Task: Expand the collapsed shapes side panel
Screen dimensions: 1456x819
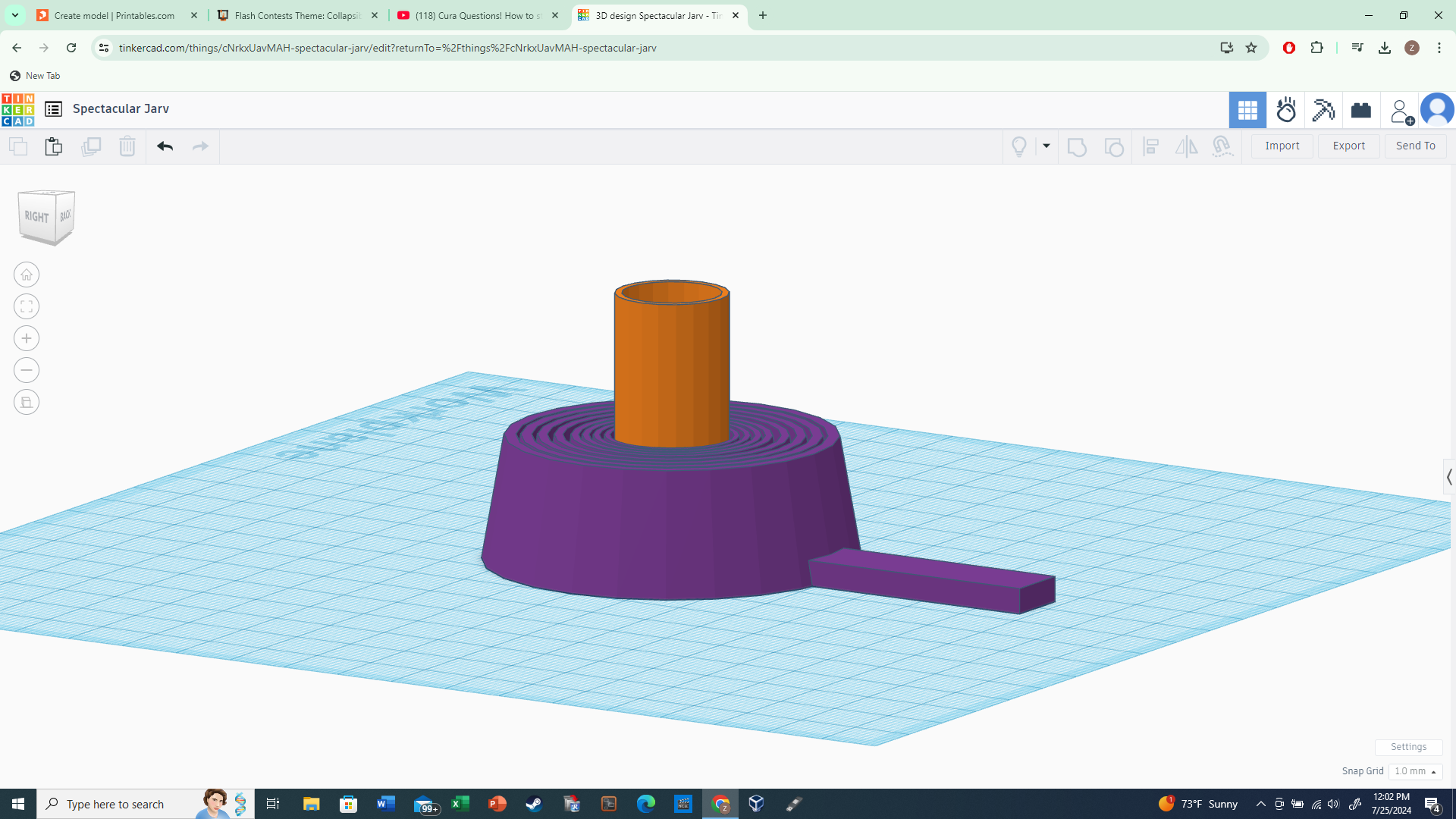Action: click(1449, 477)
